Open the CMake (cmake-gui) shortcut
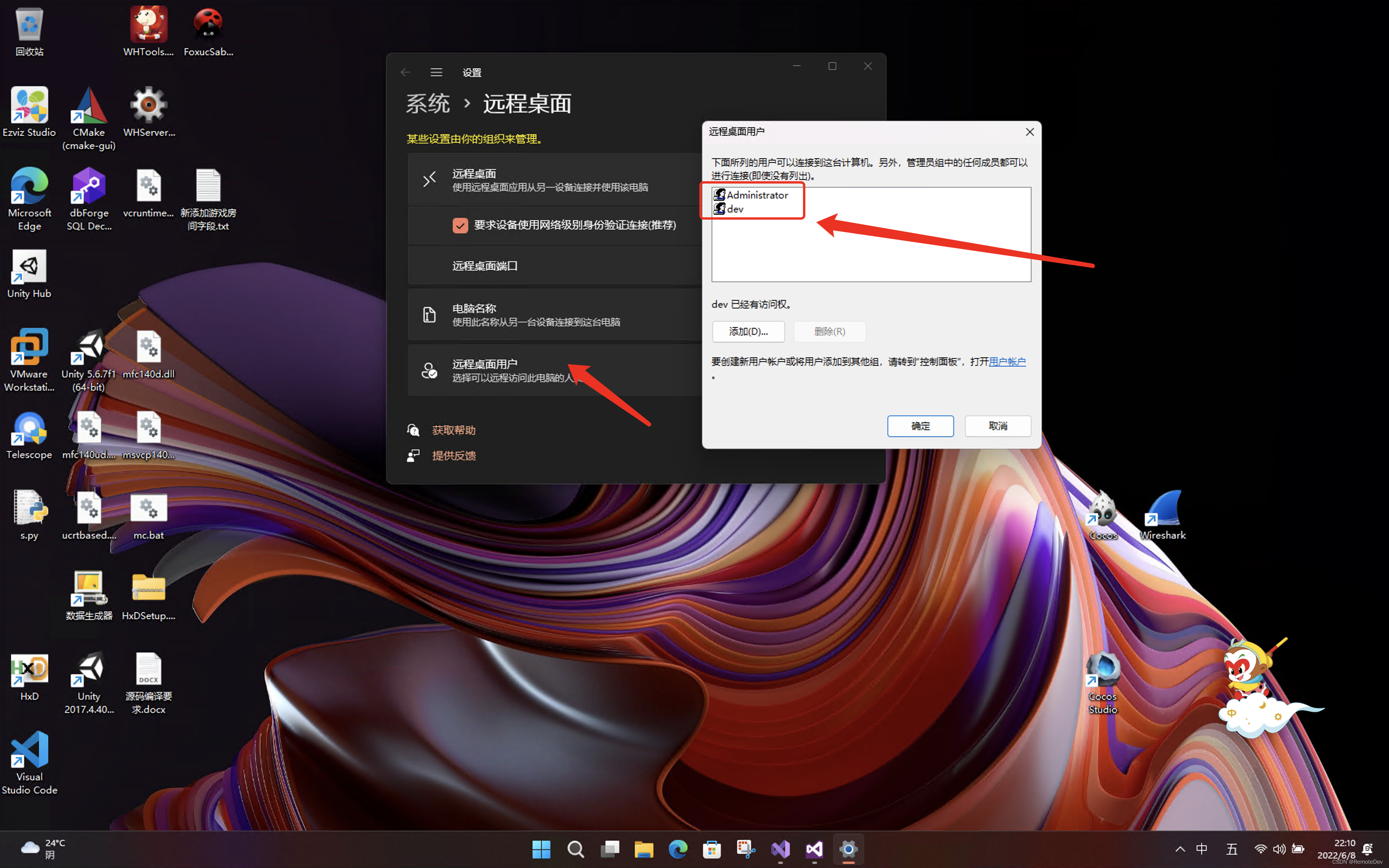Screen dimensions: 1389x868 point(89,119)
